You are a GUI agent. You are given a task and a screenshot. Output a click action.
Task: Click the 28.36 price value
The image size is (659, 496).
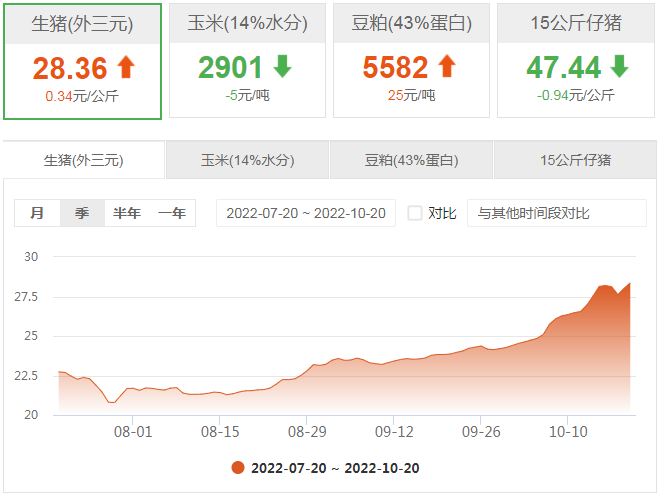tap(70, 68)
